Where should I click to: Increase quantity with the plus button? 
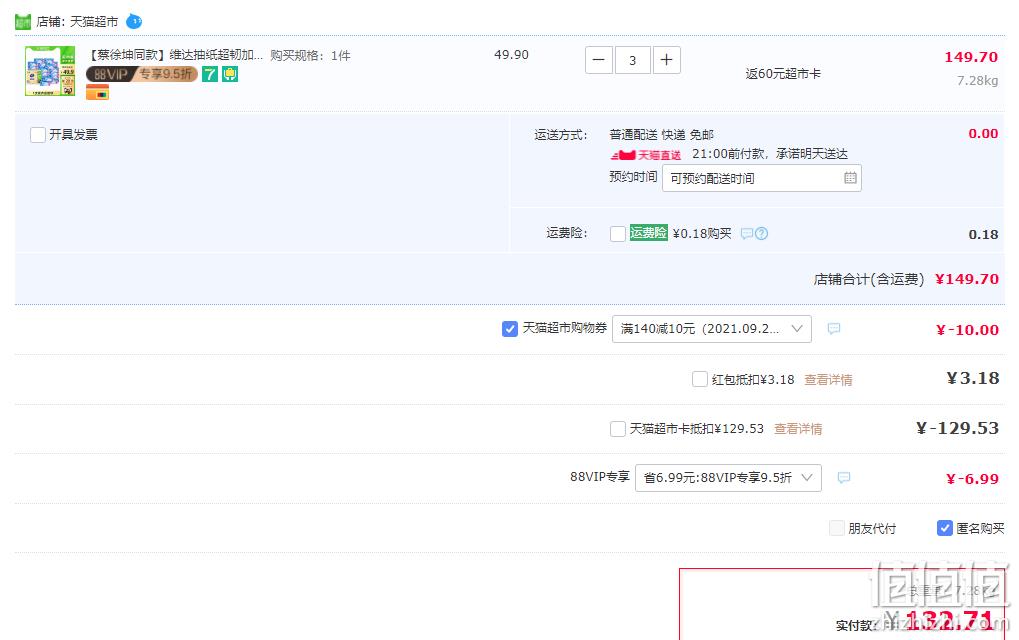pos(667,60)
